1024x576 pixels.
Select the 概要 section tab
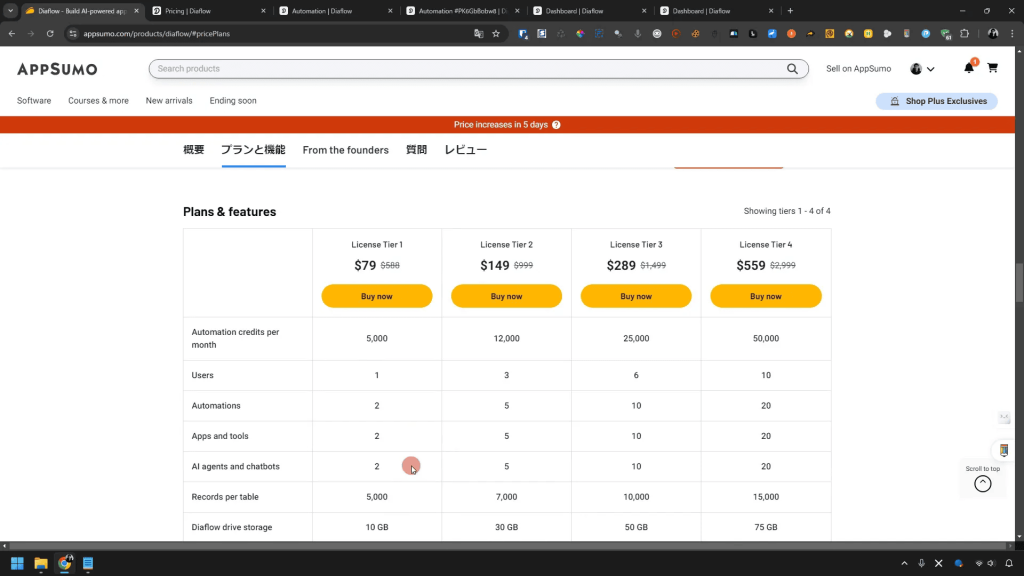193,150
